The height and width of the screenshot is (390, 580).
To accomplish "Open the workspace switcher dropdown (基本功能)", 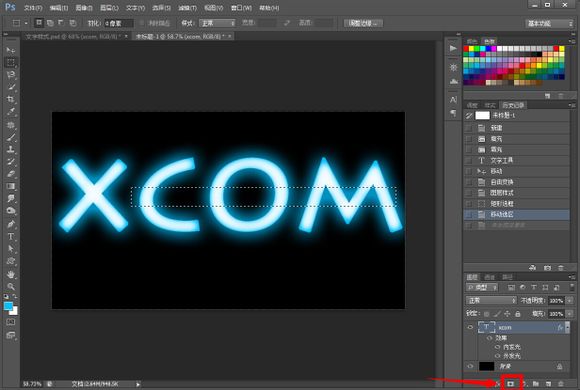I will point(549,23).
